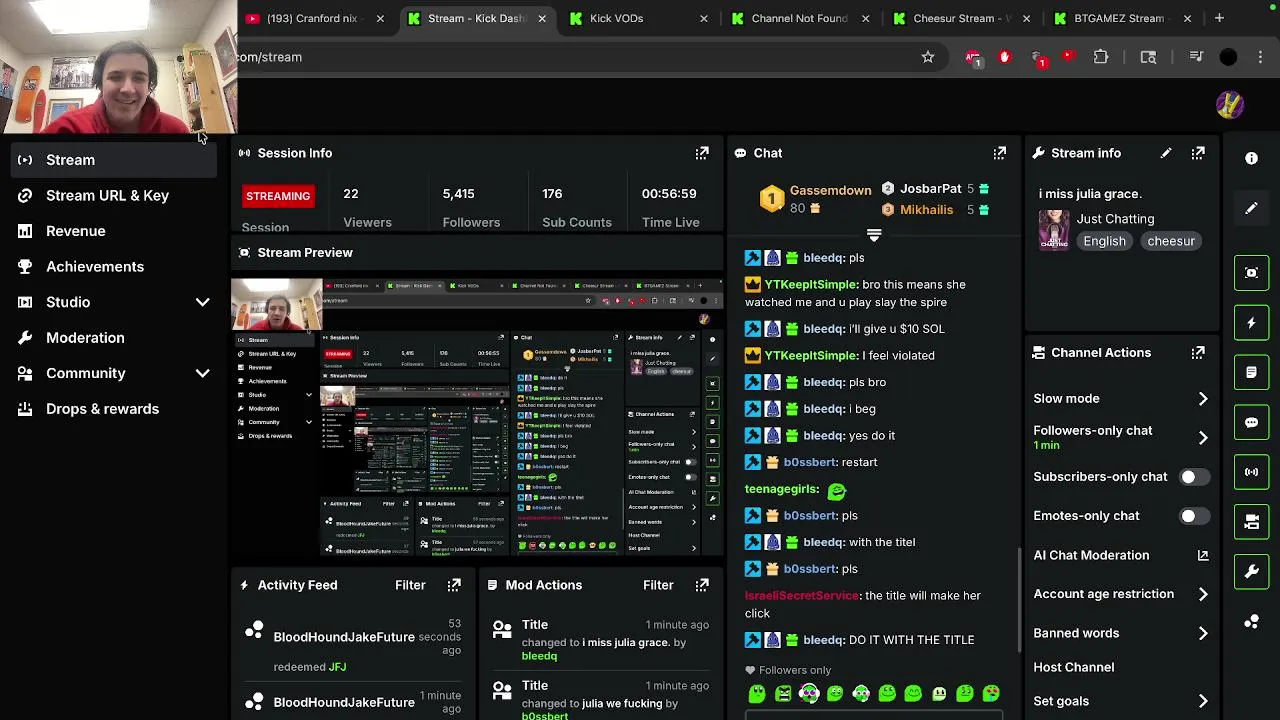Click moderator name bleedq in Mod Actions
The height and width of the screenshot is (720, 1280).
(539, 656)
